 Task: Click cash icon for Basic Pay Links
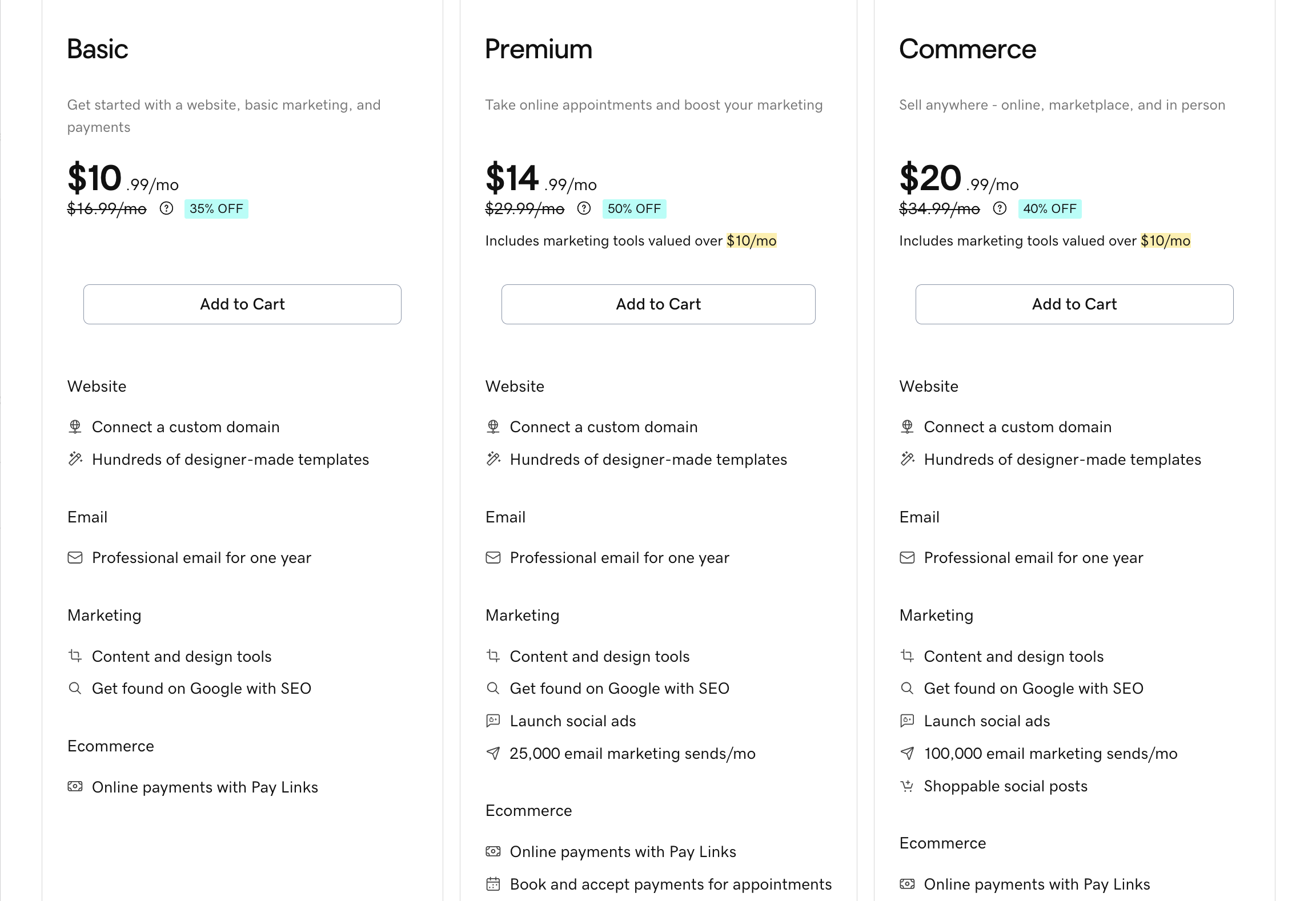[x=75, y=787]
